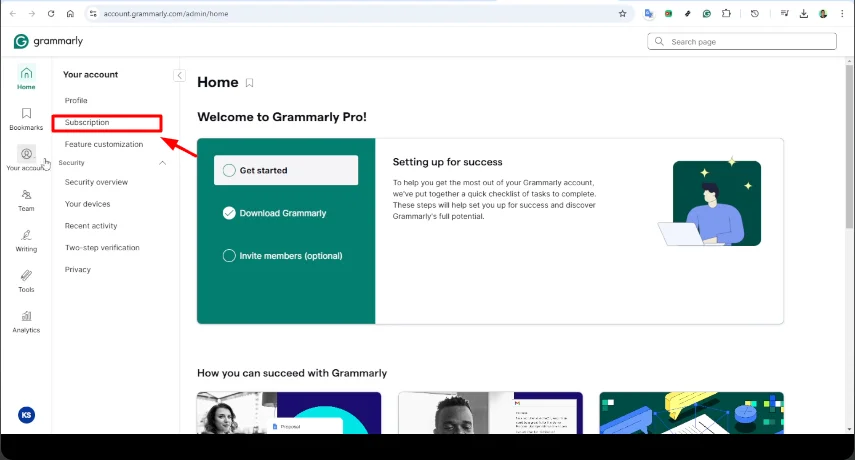The width and height of the screenshot is (855, 460).
Task: Select the Get started checklist step
Action: [x=286, y=170]
